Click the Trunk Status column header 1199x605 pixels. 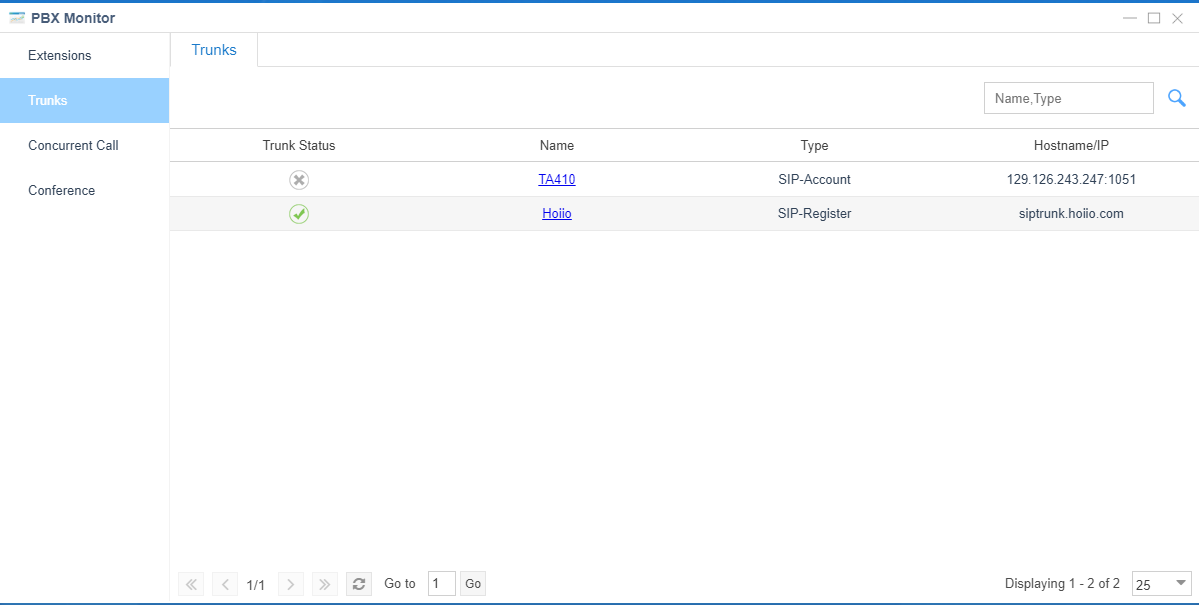click(x=299, y=145)
